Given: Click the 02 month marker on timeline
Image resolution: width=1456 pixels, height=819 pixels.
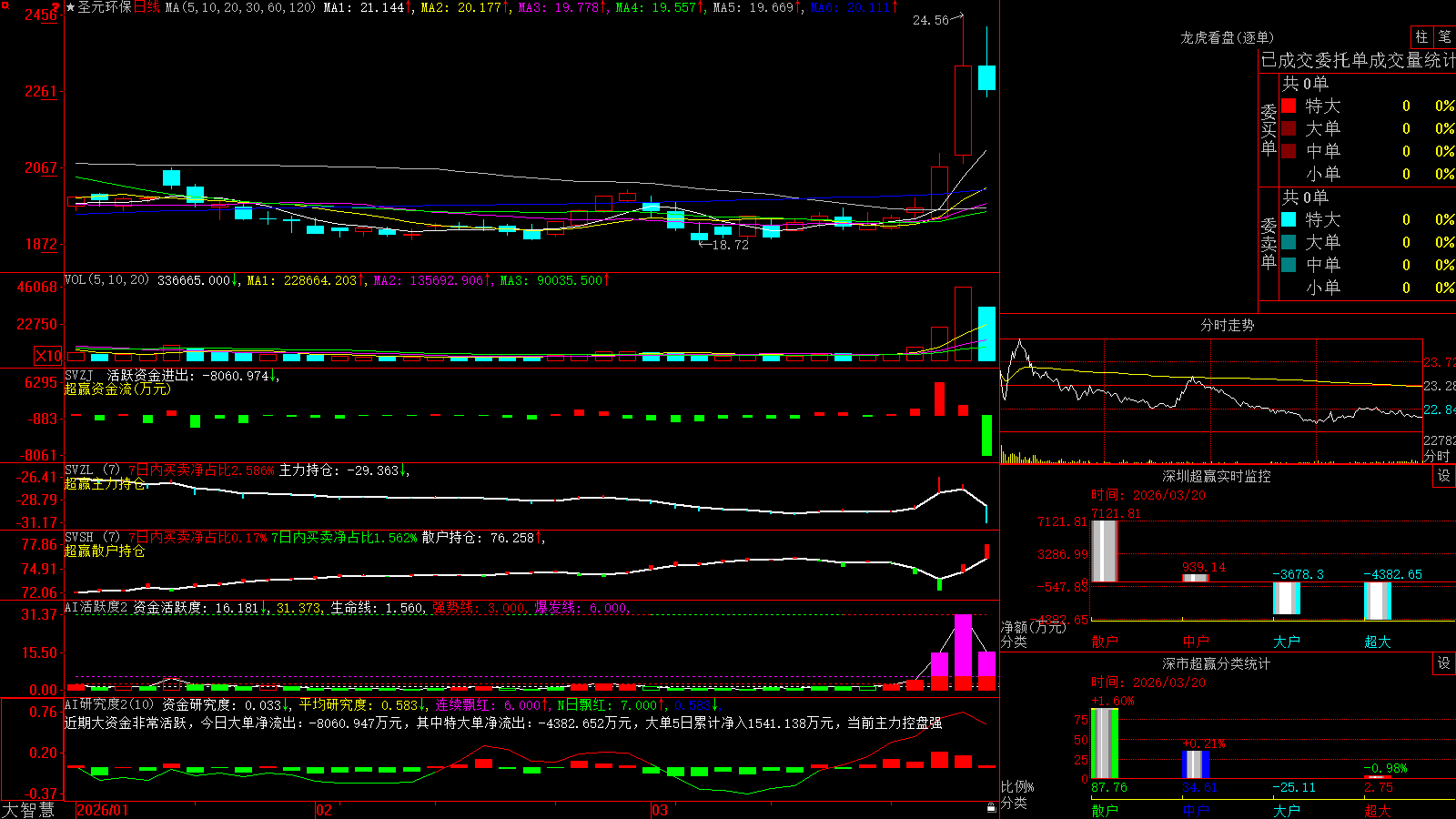Looking at the screenshot, I should (x=323, y=810).
